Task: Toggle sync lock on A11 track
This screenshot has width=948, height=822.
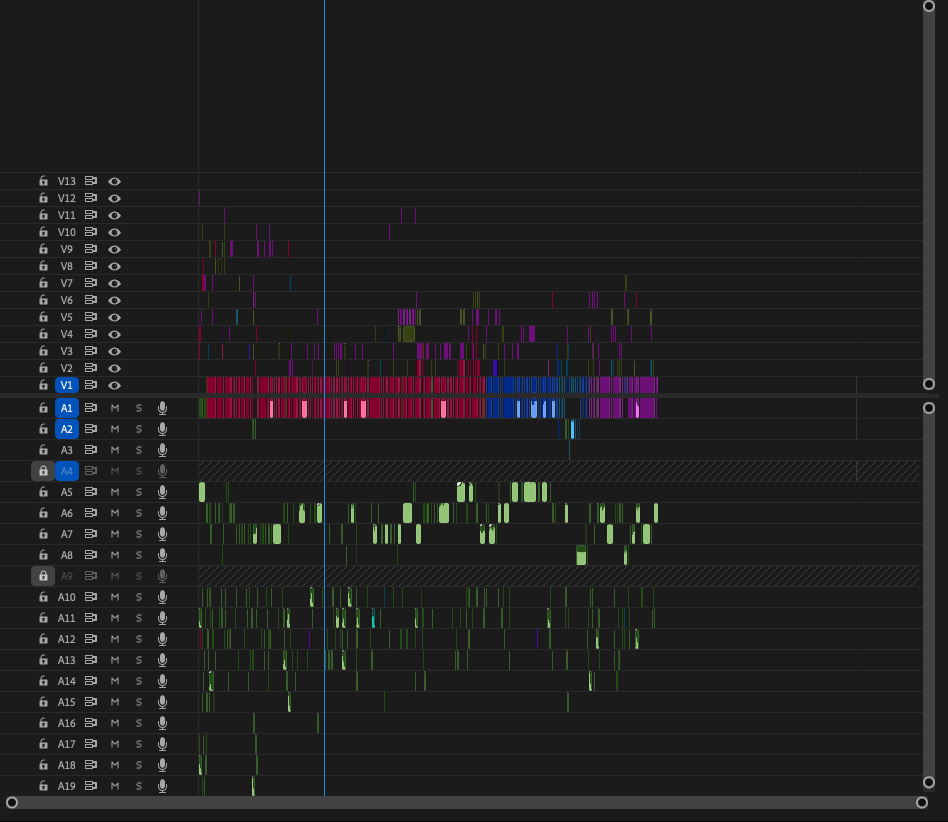Action: click(91, 618)
